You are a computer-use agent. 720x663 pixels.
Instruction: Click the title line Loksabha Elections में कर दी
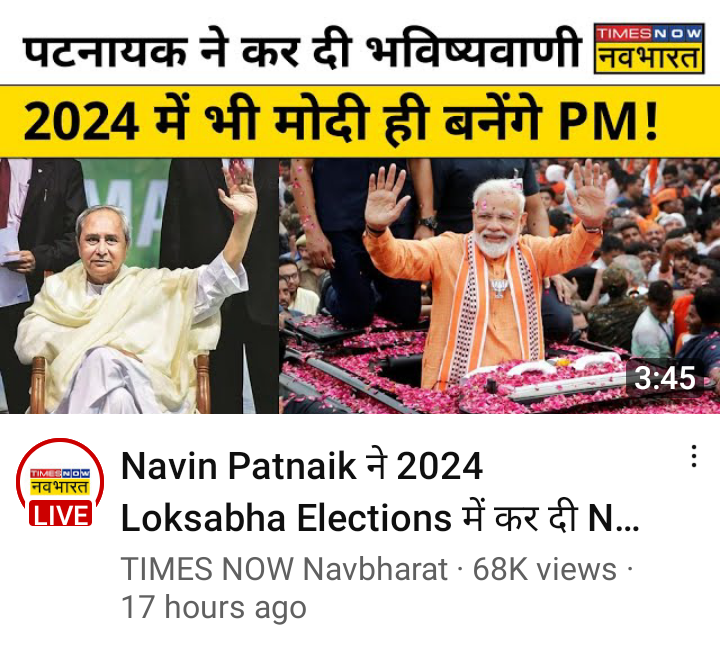tap(349, 518)
